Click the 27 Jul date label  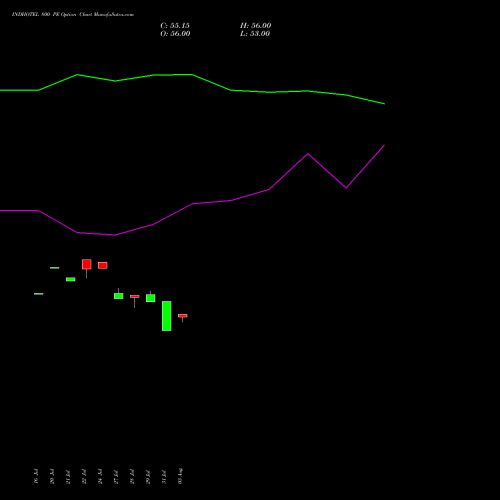[x=116, y=477]
